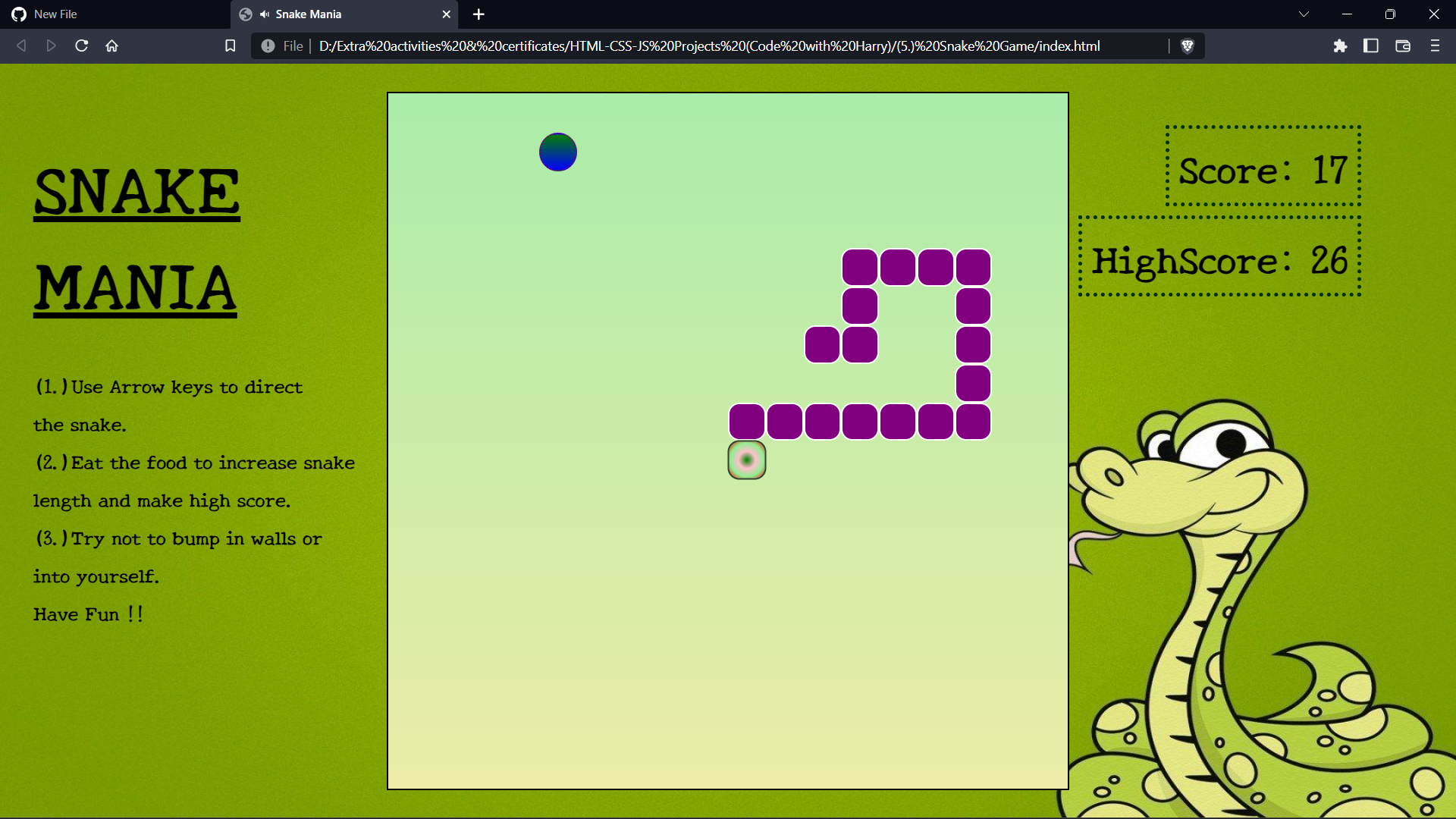Close the Snake Mania tab
The width and height of the screenshot is (1456, 819).
point(447,14)
